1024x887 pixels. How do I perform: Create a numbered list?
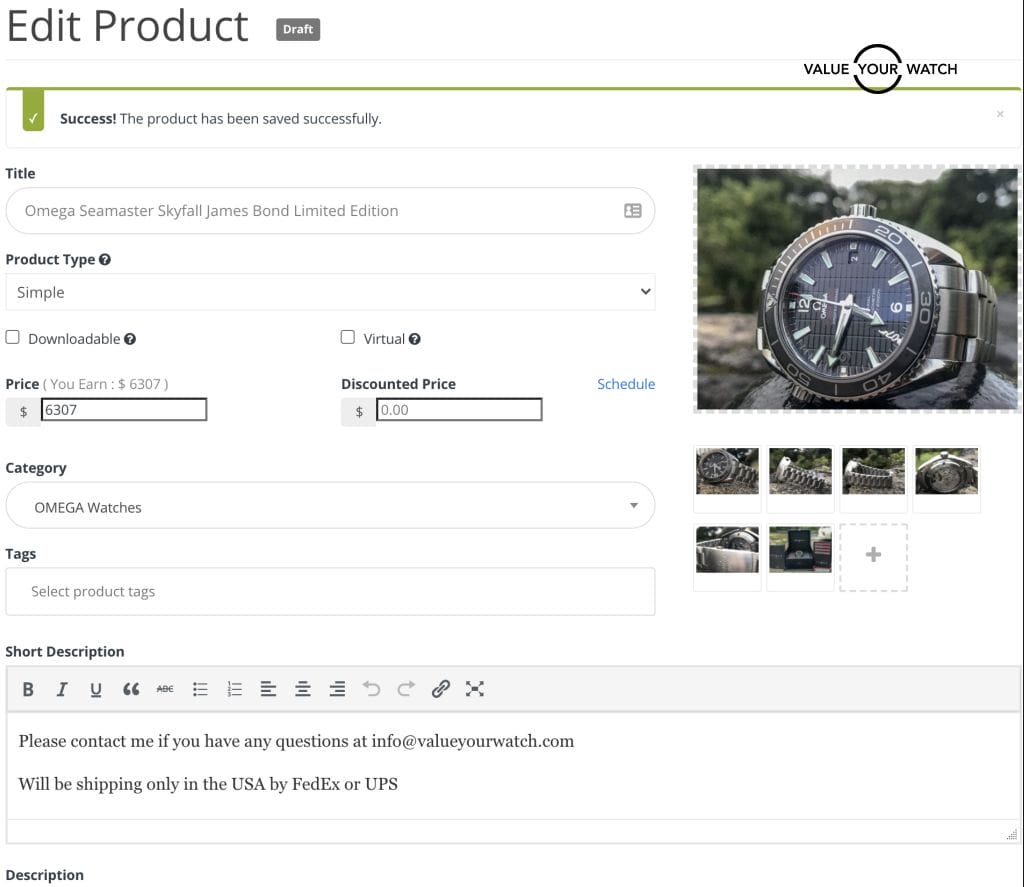tap(235, 689)
